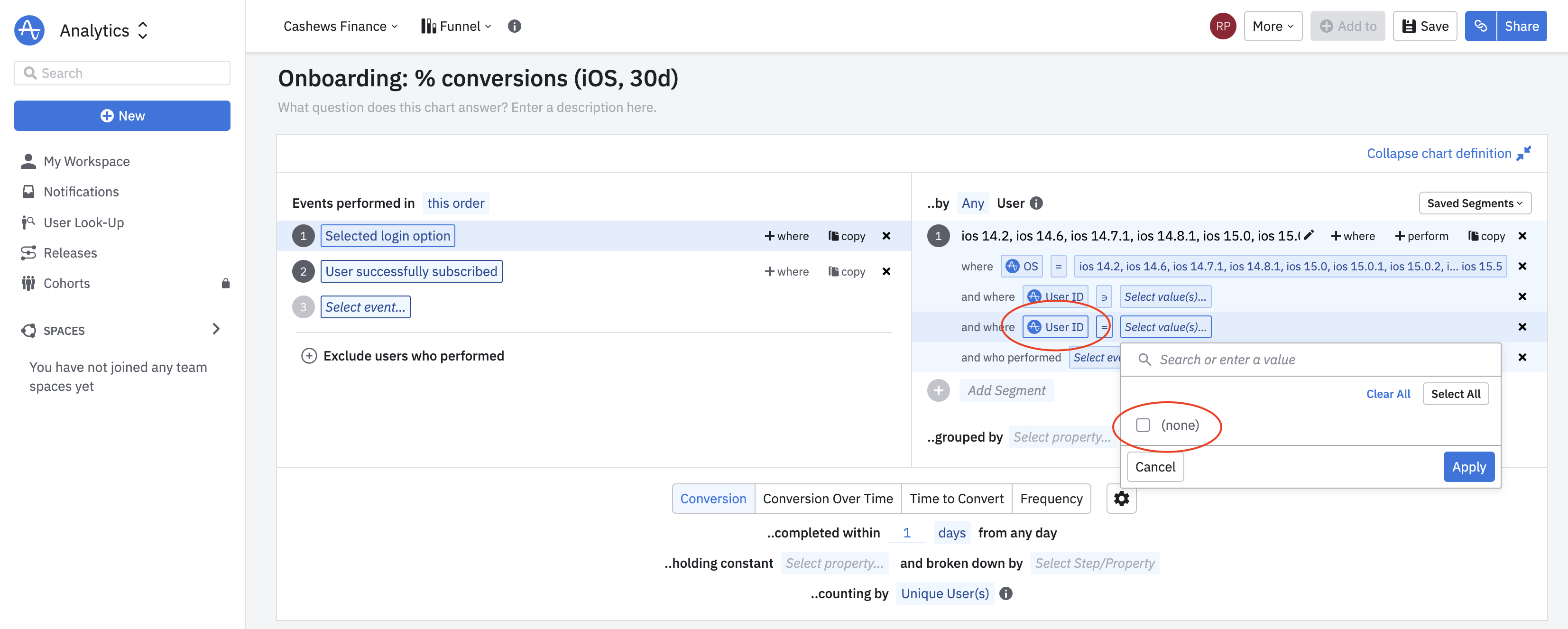The height and width of the screenshot is (629, 1568).
Task: Open Cashews Finance project dropdown
Action: pyautogui.click(x=340, y=26)
